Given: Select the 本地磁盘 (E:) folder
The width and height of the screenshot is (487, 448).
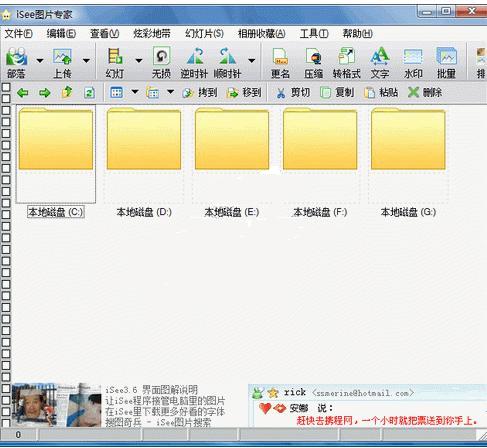Looking at the screenshot, I should click(x=232, y=162).
